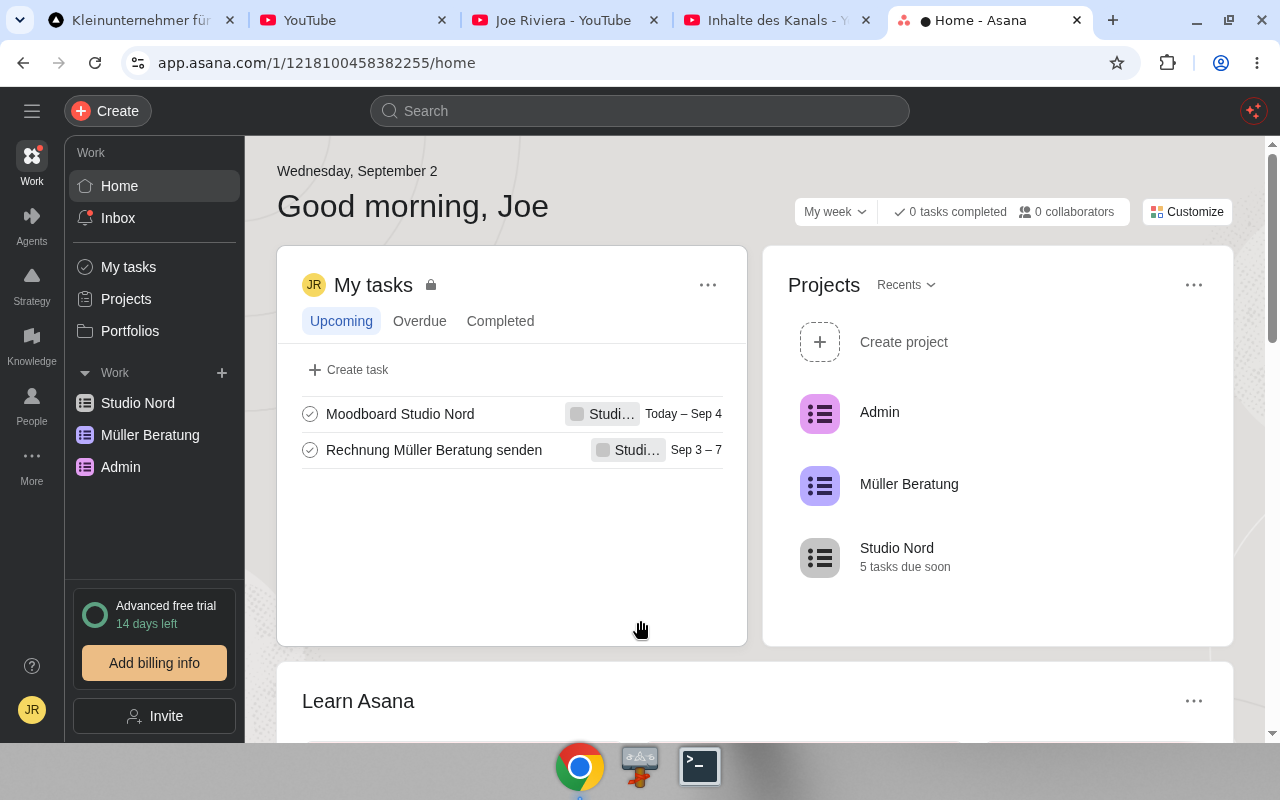Open Projects widget options ellipsis

point(1194,285)
